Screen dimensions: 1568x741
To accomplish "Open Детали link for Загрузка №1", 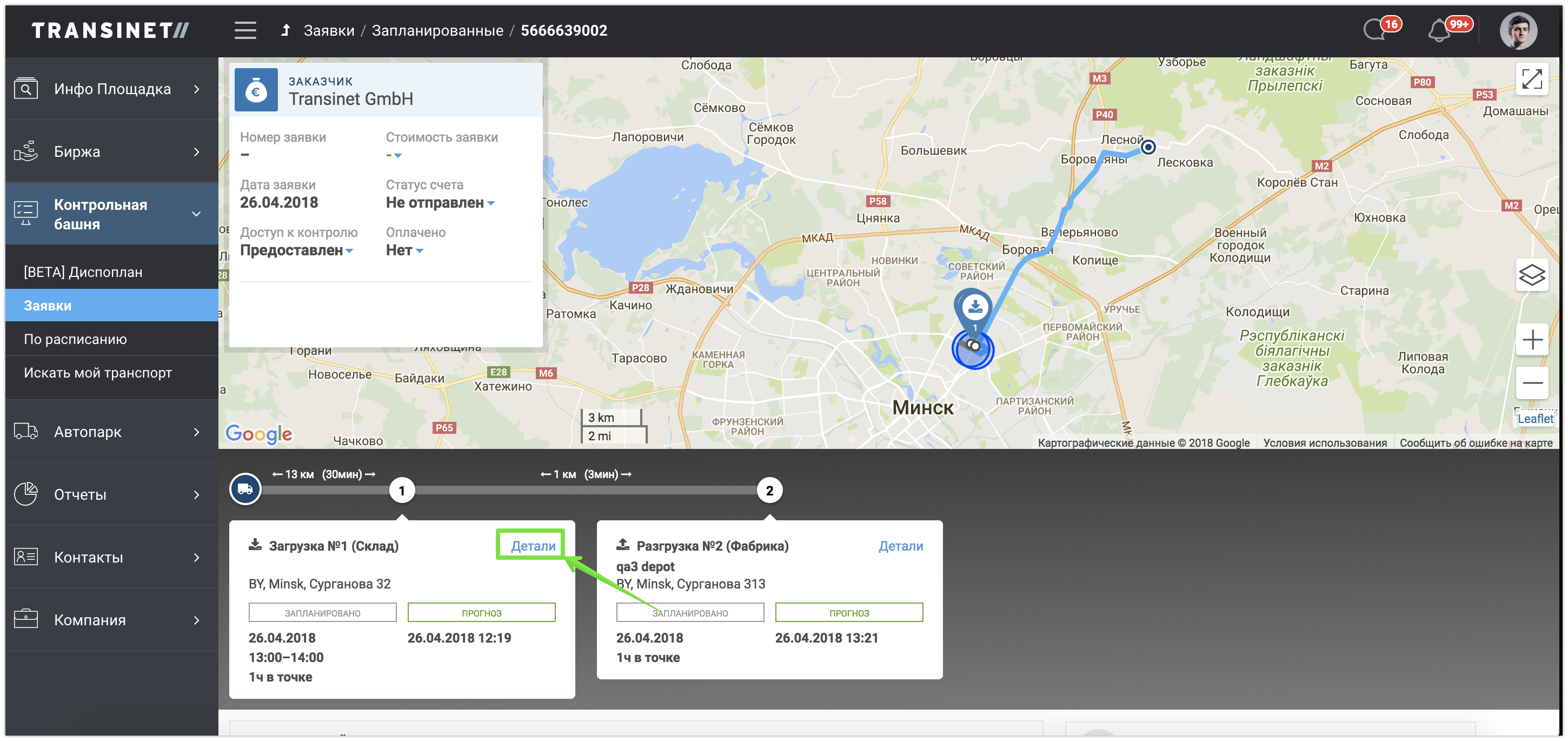I will 533,546.
